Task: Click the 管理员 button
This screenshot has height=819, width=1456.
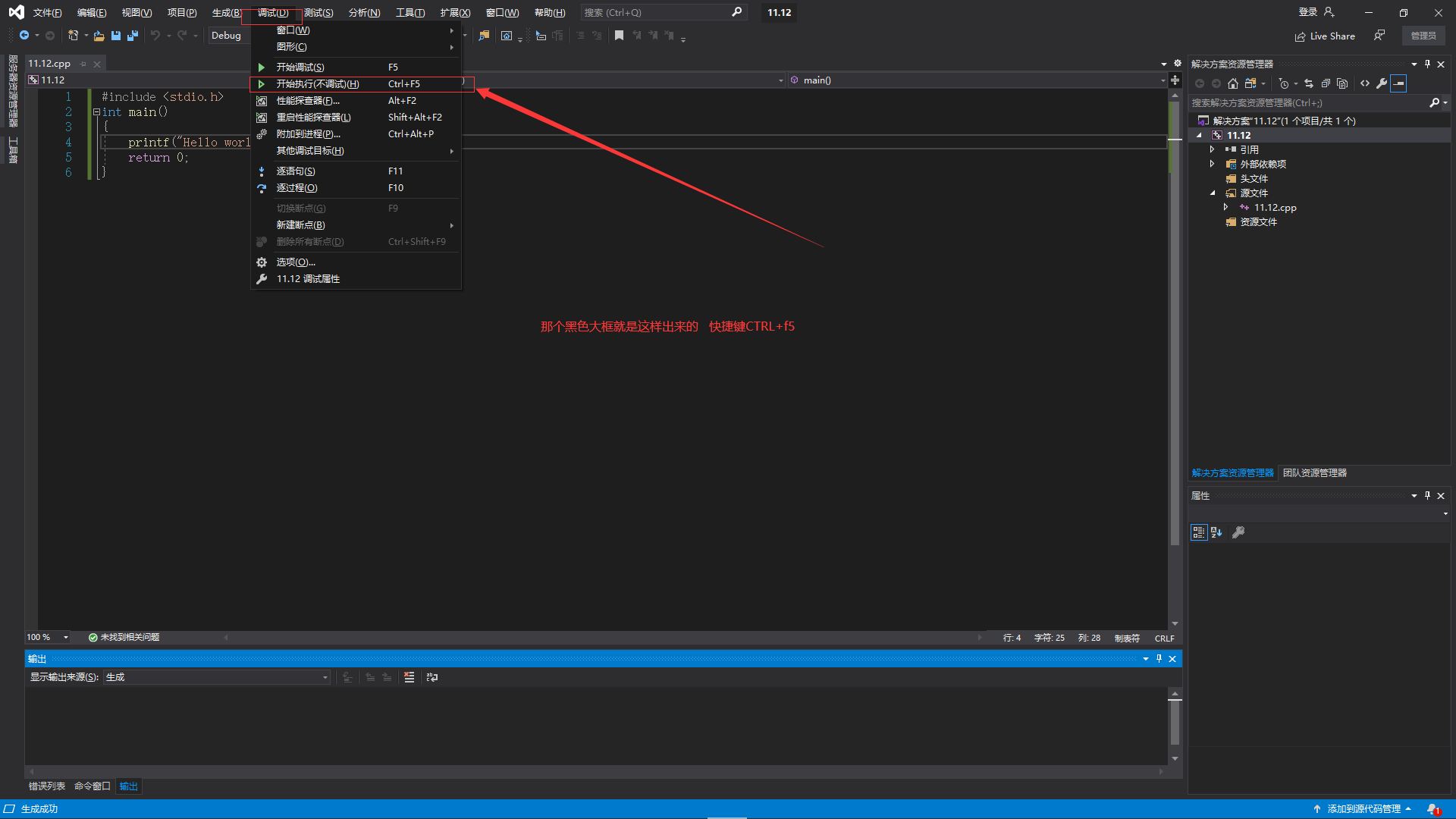Action: pyautogui.click(x=1423, y=36)
